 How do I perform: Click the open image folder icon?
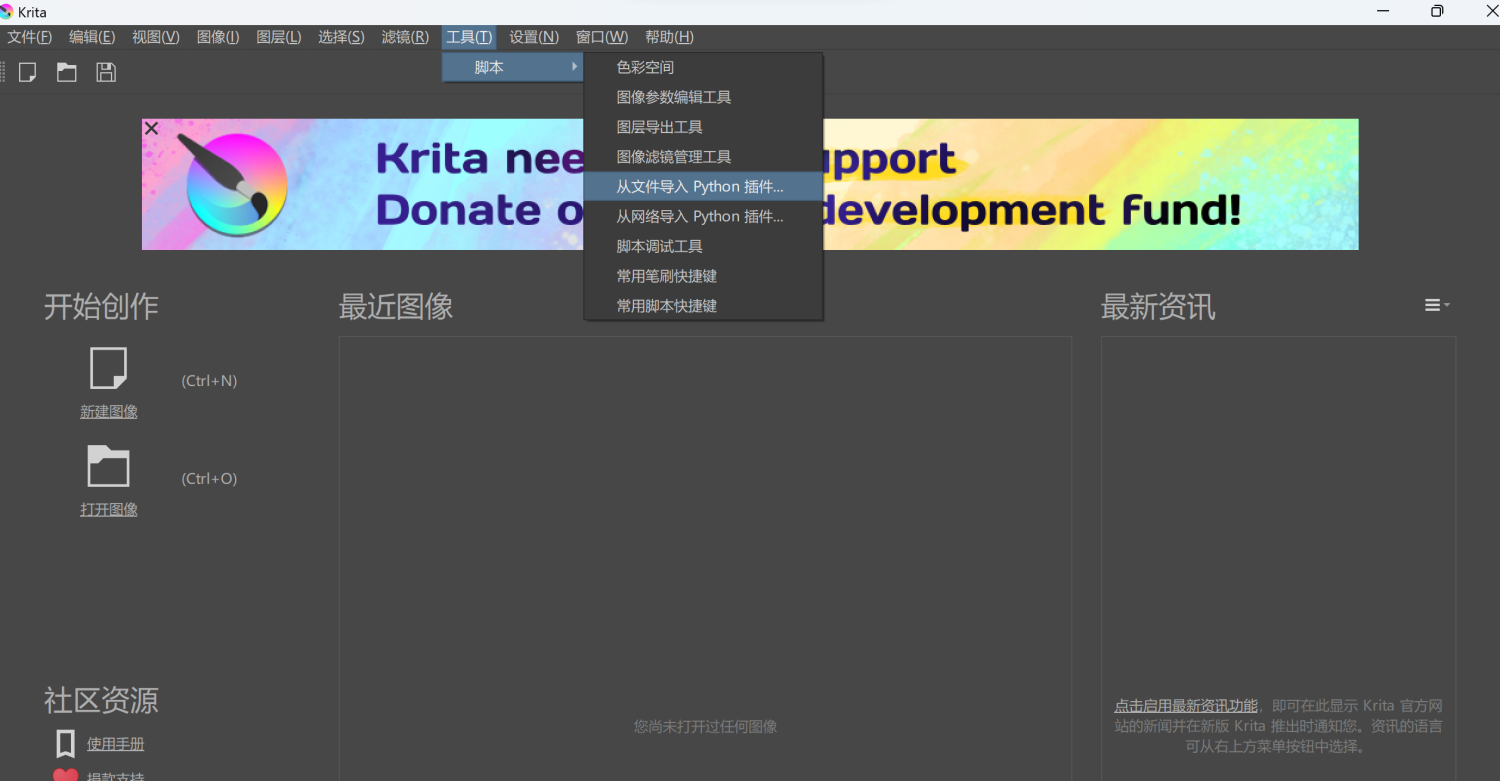click(108, 466)
